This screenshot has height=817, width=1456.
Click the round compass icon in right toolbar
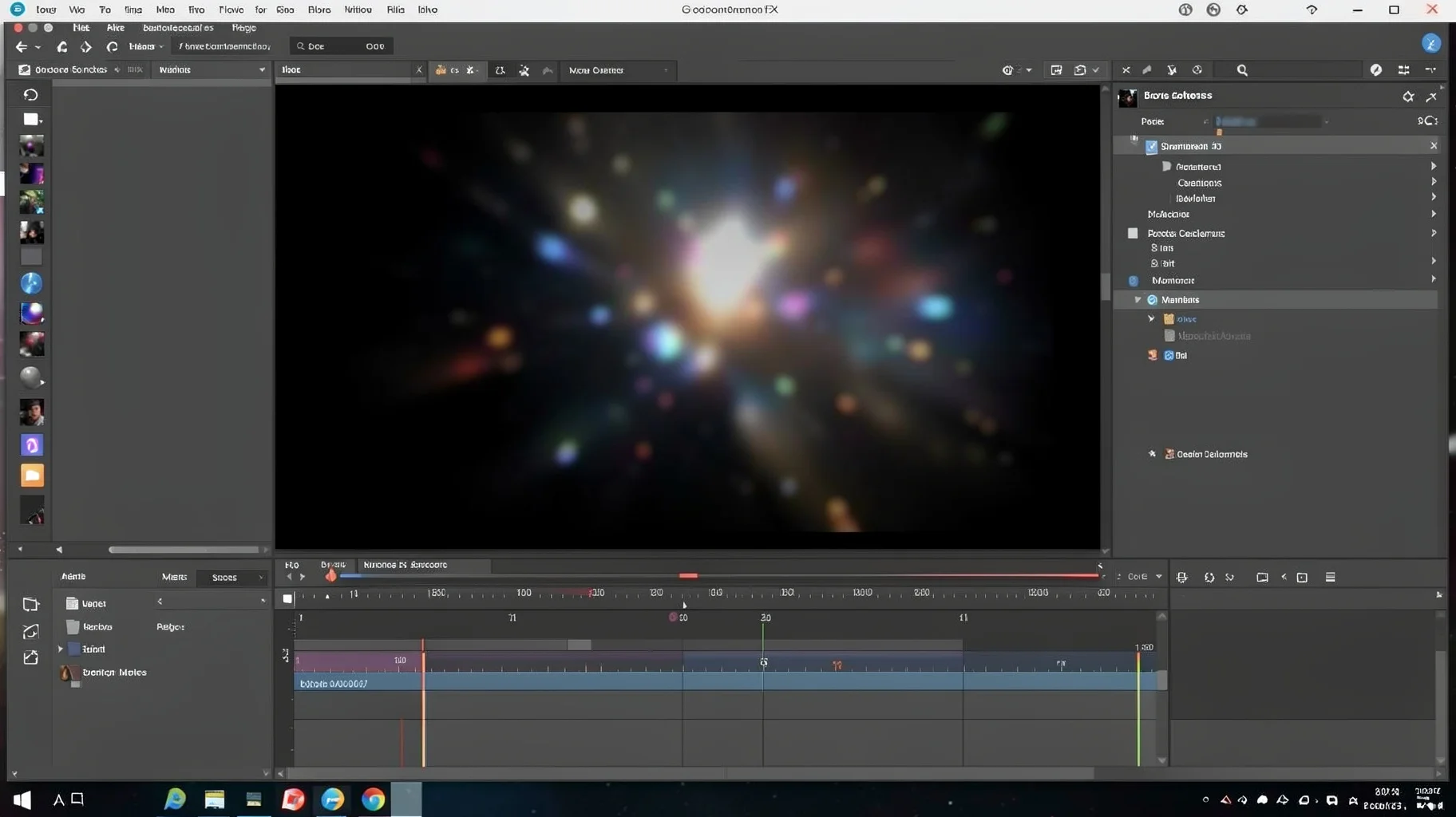(x=1375, y=70)
